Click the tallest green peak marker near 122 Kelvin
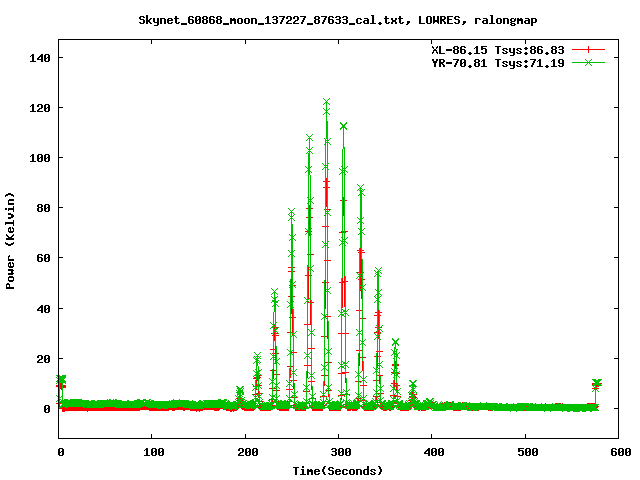 [326, 102]
